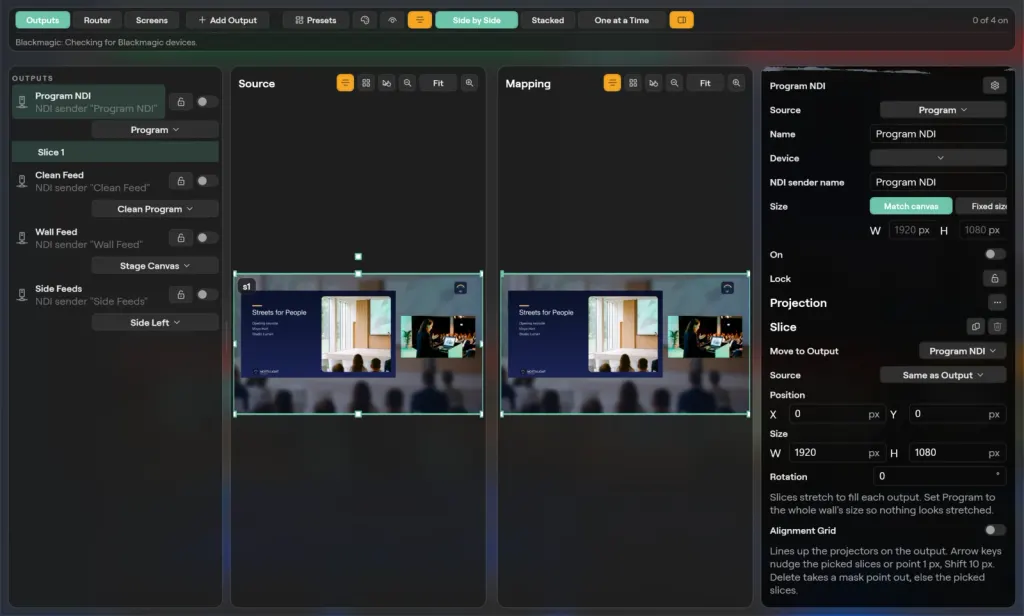The image size is (1024, 616).
Task: Delete the slice with the trash icon
Action: [x=997, y=327]
